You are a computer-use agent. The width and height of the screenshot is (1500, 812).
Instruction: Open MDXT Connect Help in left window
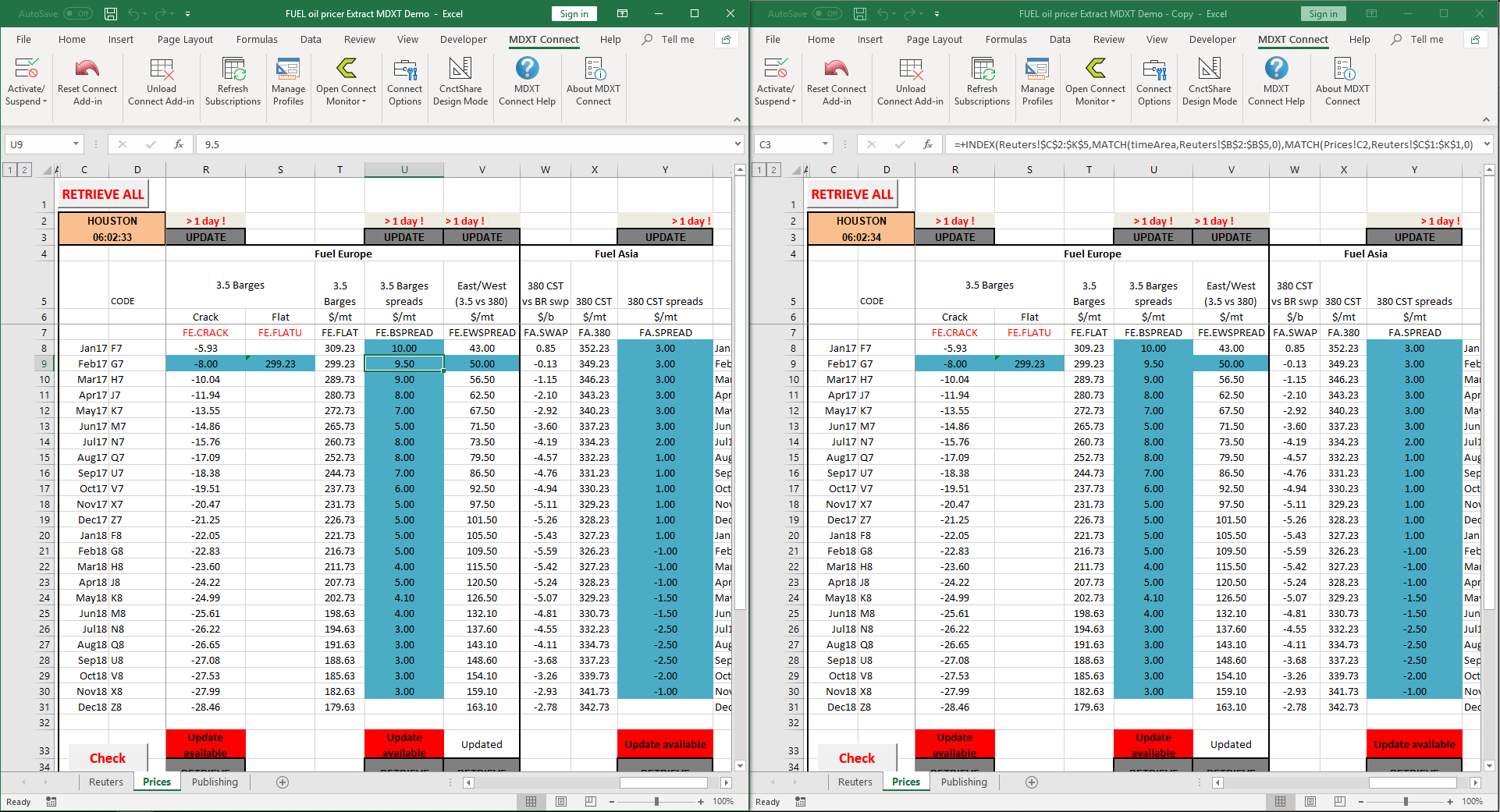pyautogui.click(x=527, y=81)
